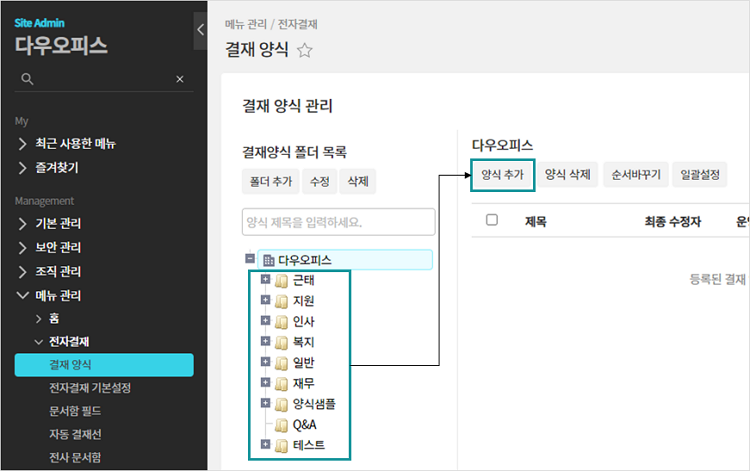
Task: Favorite the 결재 양식 page via star icon
Action: click(305, 50)
